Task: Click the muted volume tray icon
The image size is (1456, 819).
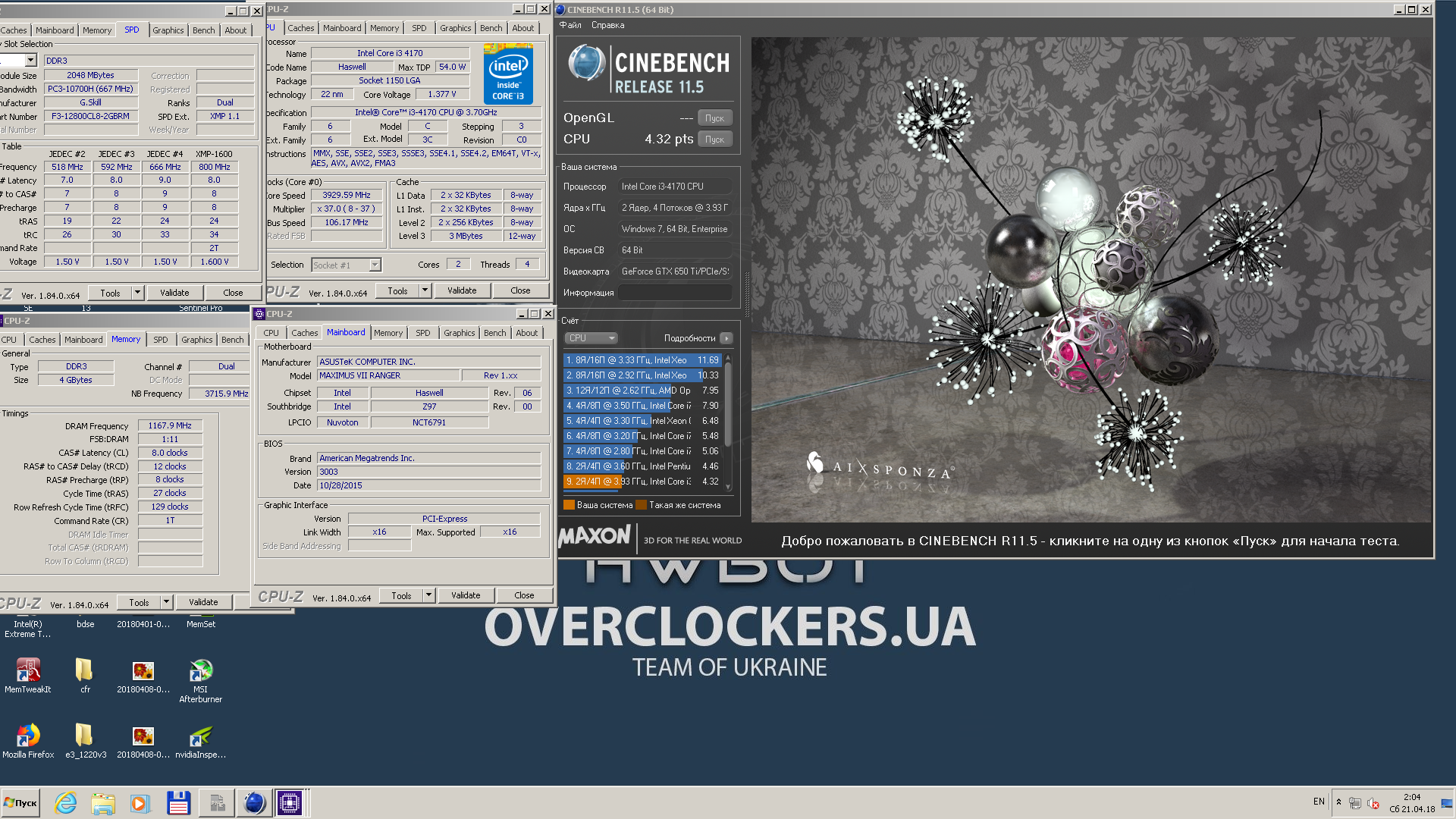Action: [x=1373, y=802]
